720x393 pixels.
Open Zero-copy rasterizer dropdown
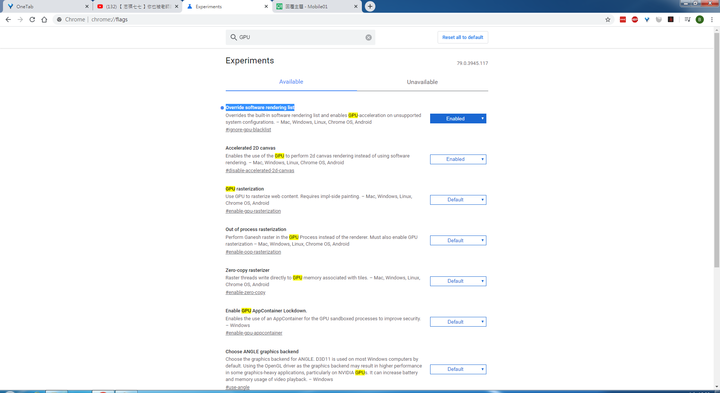click(458, 281)
